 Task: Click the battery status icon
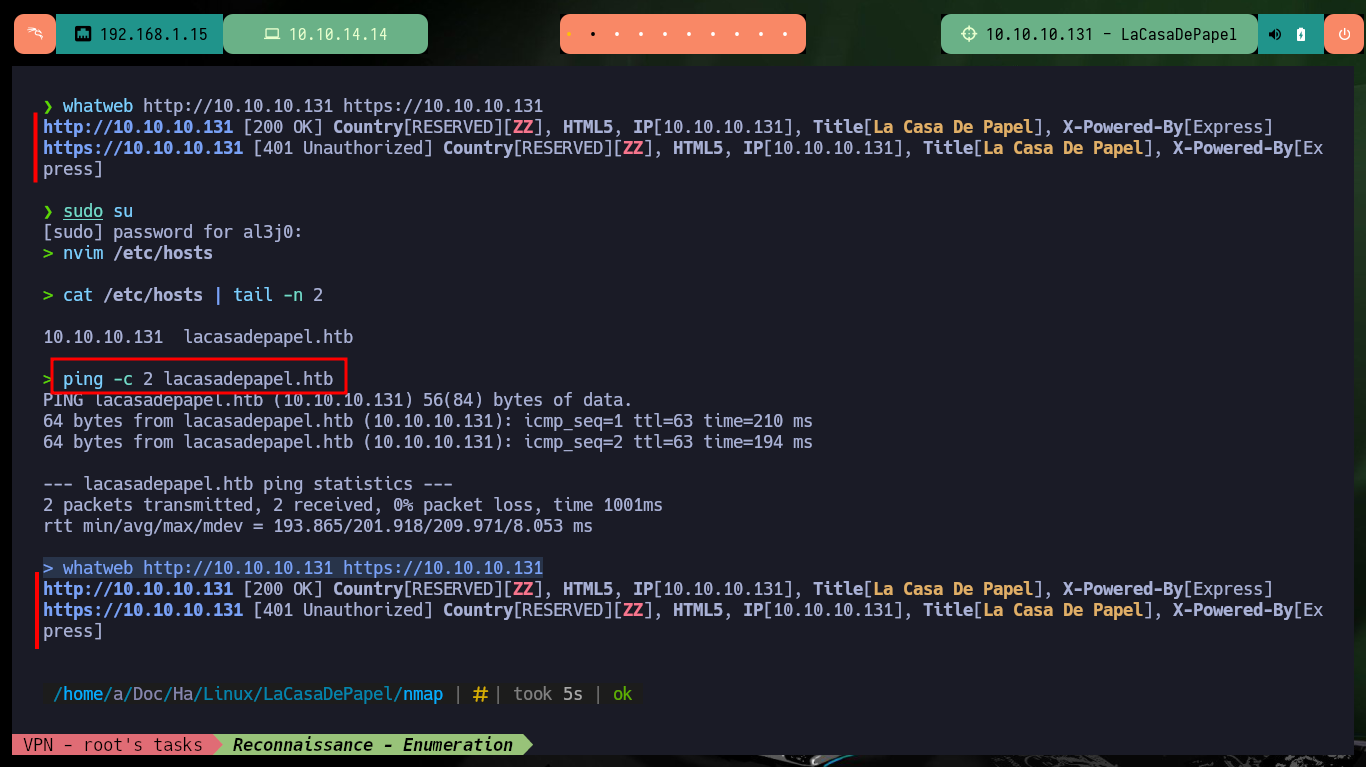[x=1301, y=34]
